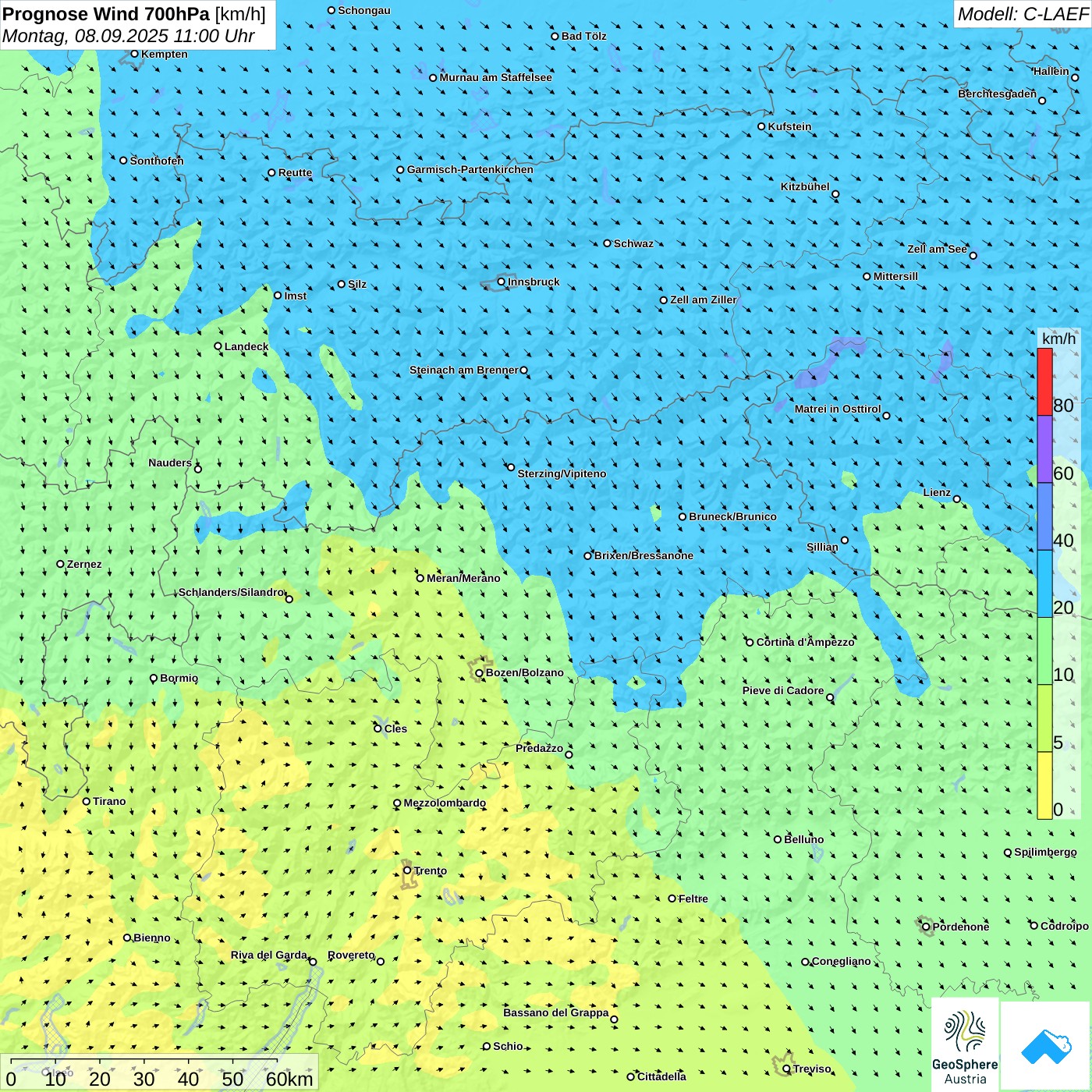Image resolution: width=1092 pixels, height=1092 pixels.
Task: Click the 'Bienno' label
Action: tap(152, 938)
